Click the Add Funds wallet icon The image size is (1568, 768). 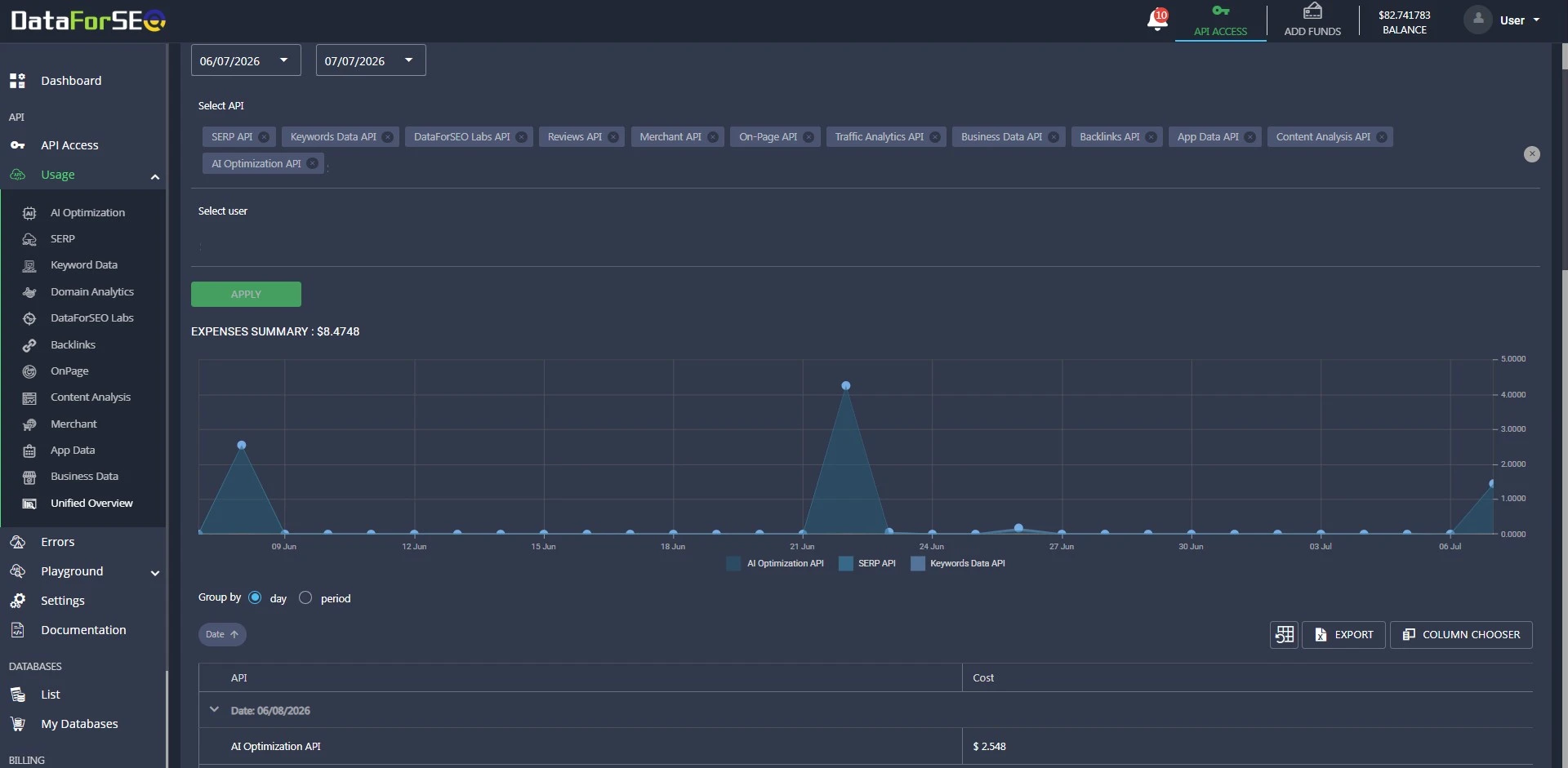point(1312,11)
